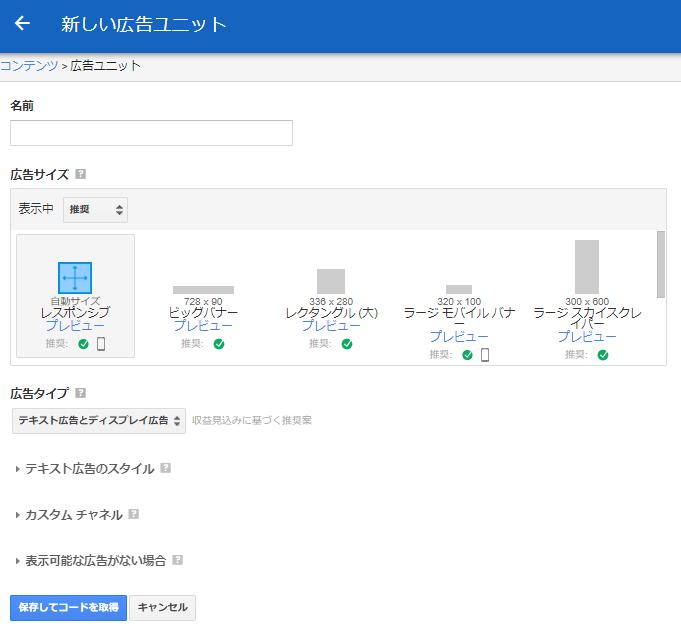Open テキスト広告とディスプレイ広告 ad type dropdown
The height and width of the screenshot is (627, 681).
point(99,420)
